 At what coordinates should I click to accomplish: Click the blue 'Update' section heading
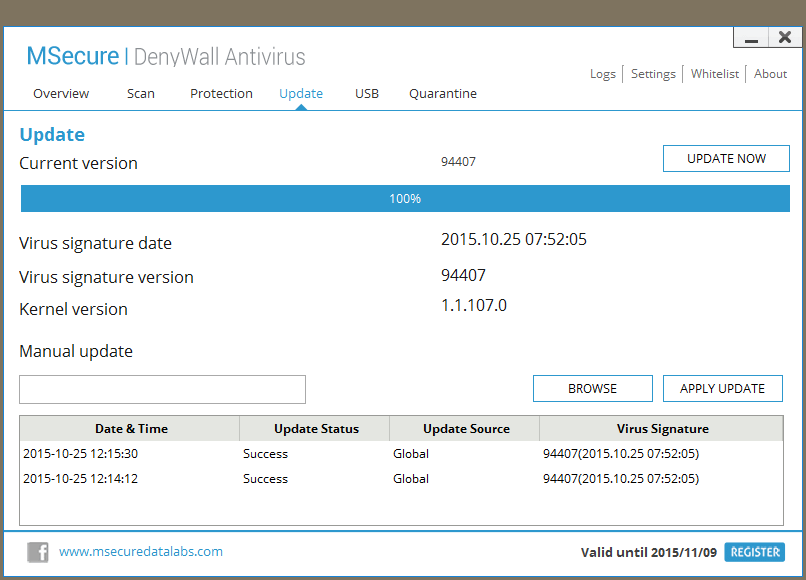click(x=52, y=135)
